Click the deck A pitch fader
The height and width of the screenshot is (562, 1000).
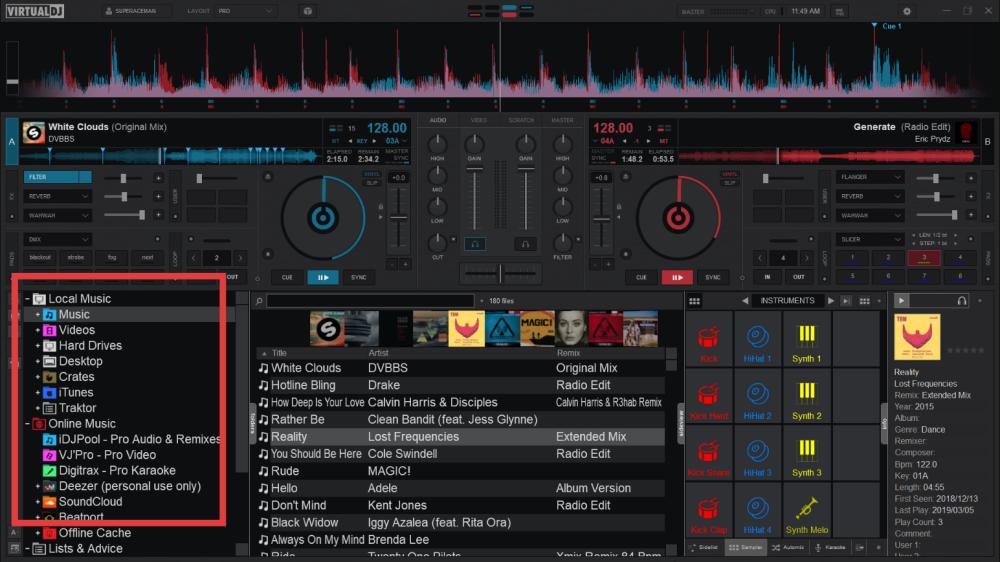point(399,220)
